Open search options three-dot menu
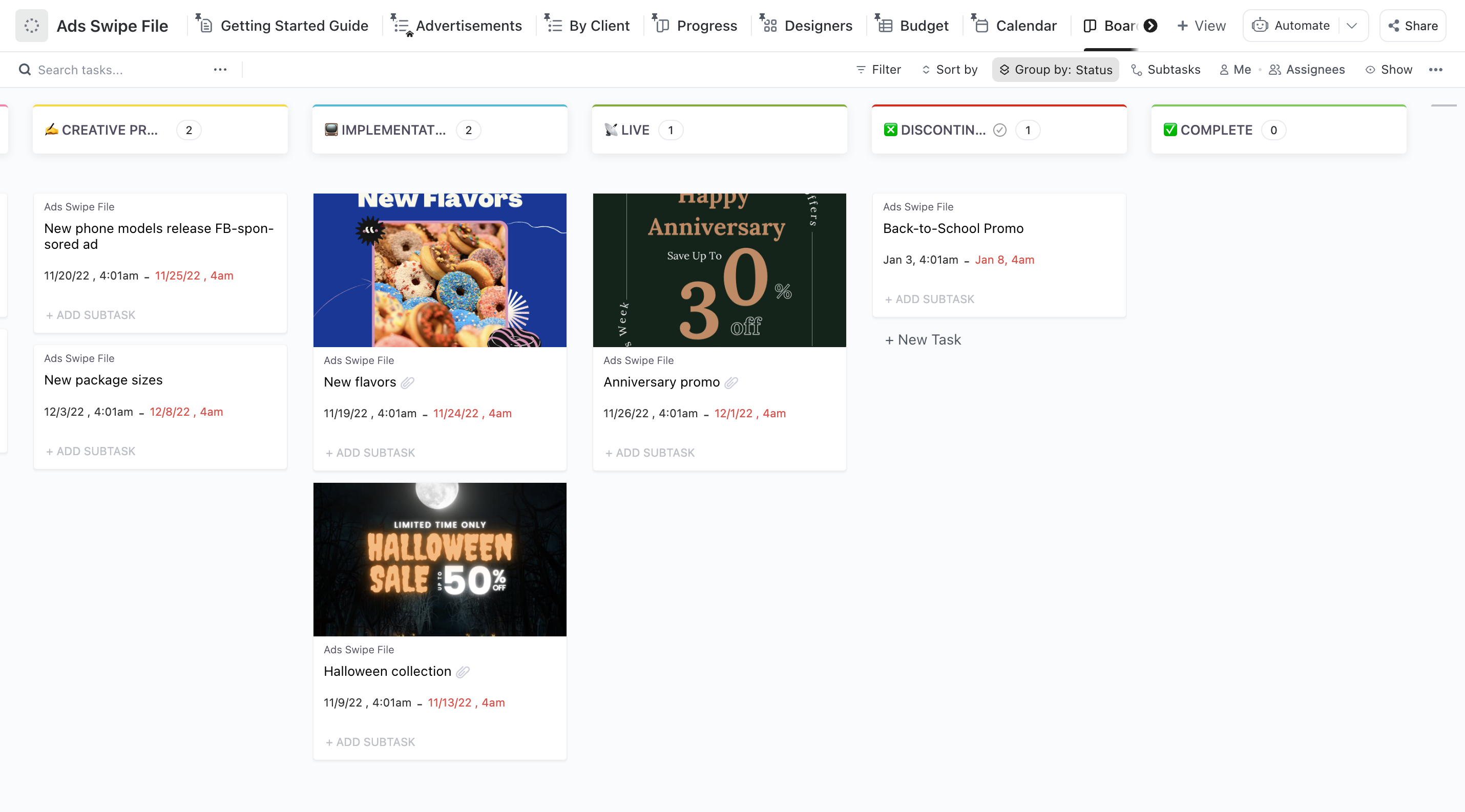 pos(220,69)
